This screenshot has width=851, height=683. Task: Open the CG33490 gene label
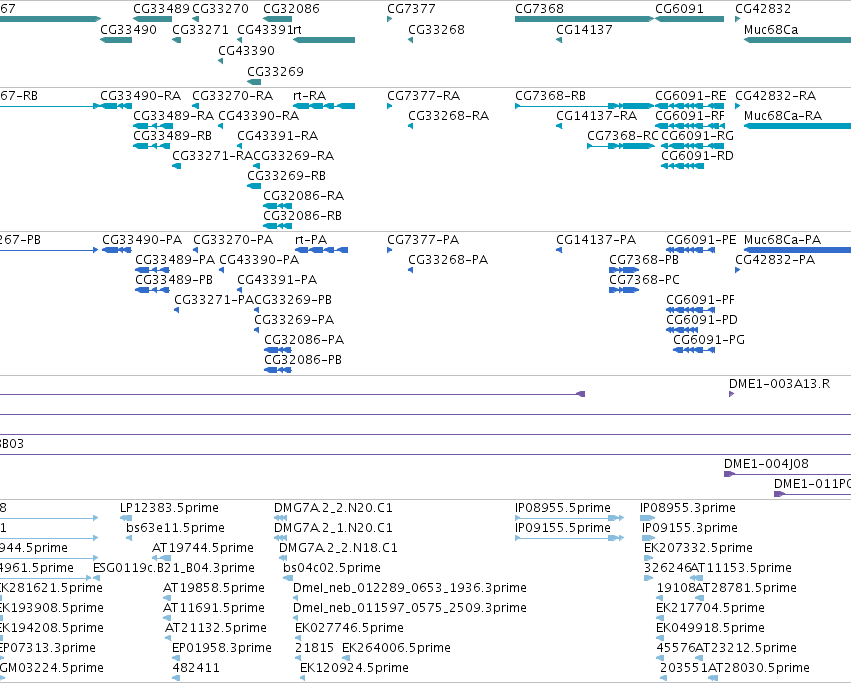pos(128,30)
